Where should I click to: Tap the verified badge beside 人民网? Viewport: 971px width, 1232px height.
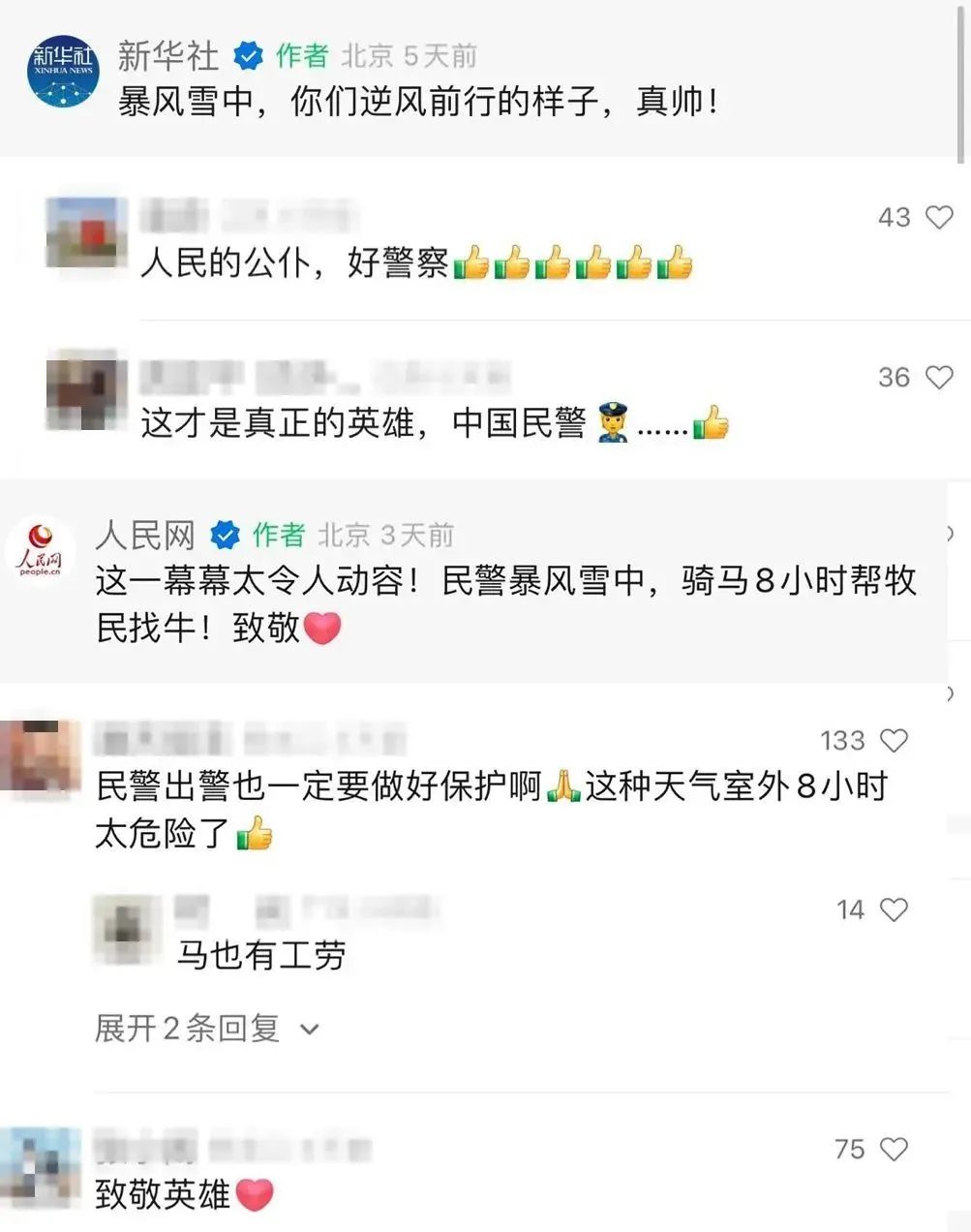[x=226, y=535]
